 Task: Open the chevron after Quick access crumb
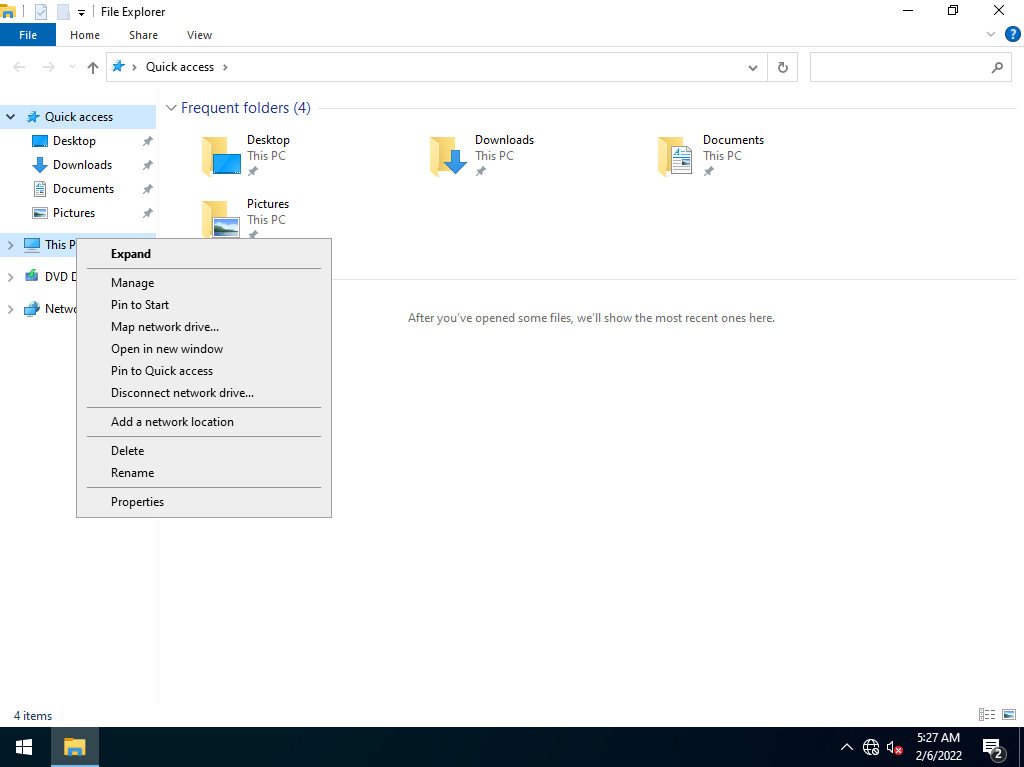[x=225, y=67]
